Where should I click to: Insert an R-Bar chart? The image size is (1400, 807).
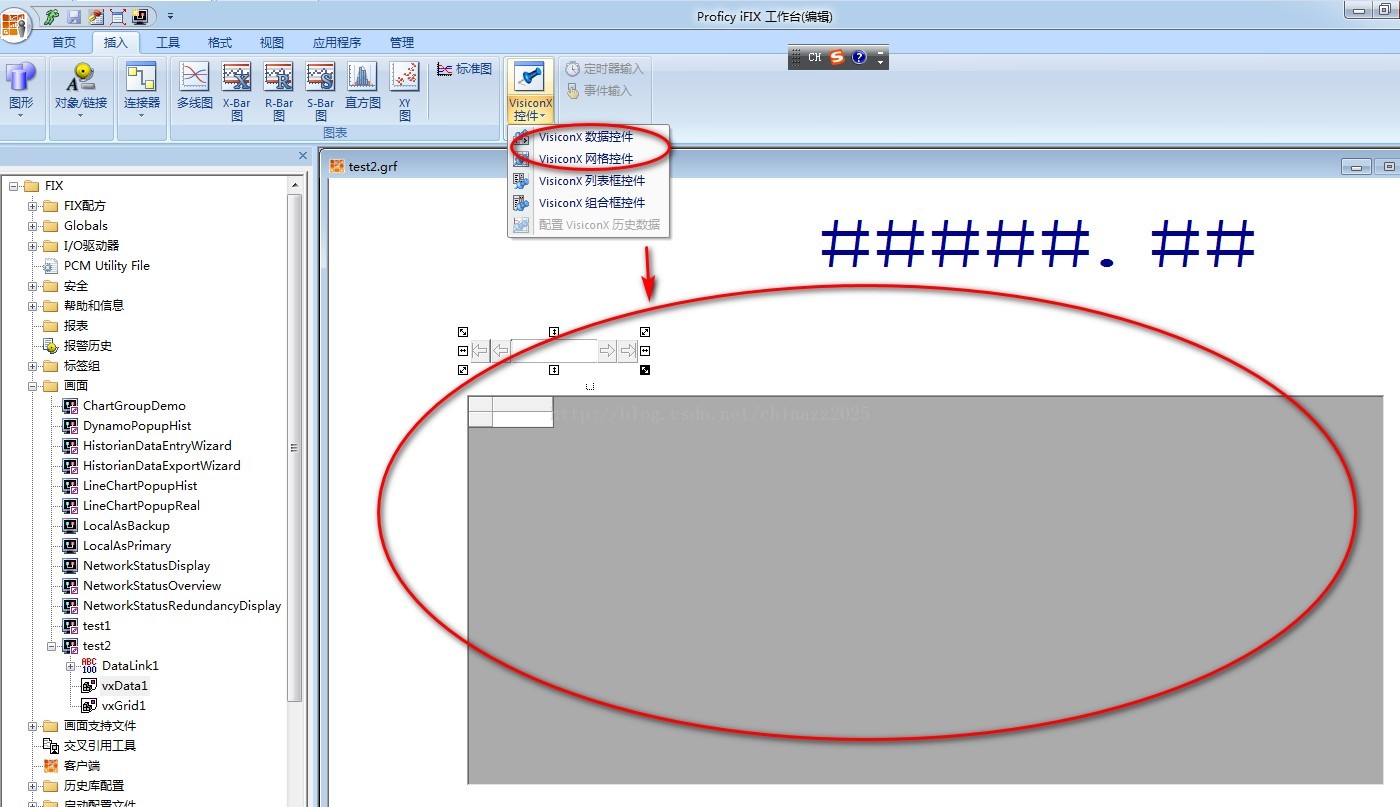[279, 91]
